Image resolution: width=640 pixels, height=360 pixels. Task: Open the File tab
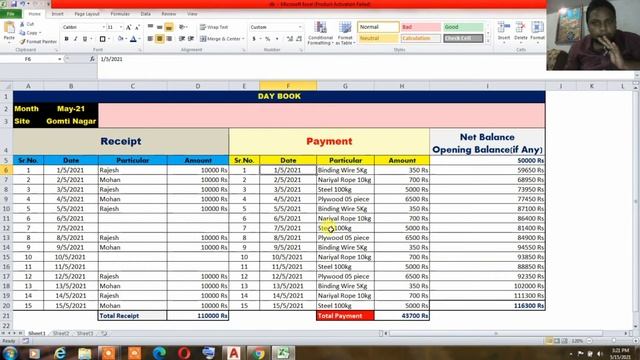[11, 14]
